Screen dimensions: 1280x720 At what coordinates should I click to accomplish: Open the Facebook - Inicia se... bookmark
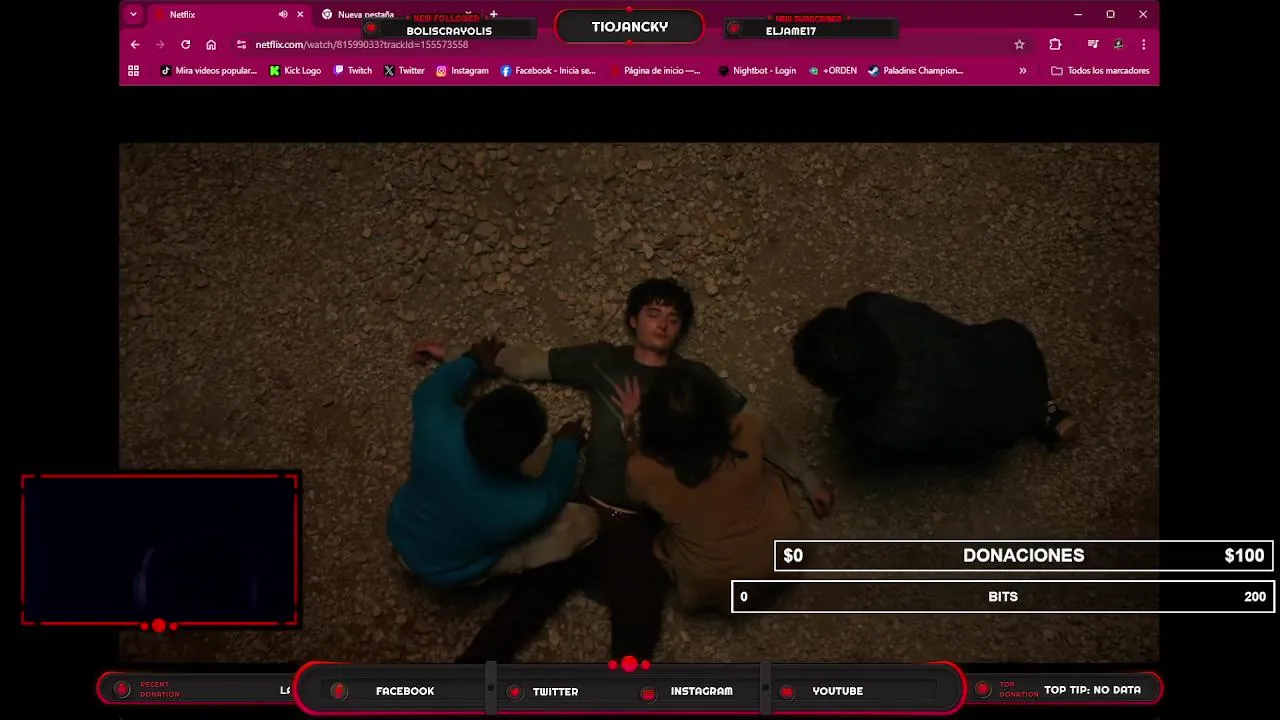point(548,70)
